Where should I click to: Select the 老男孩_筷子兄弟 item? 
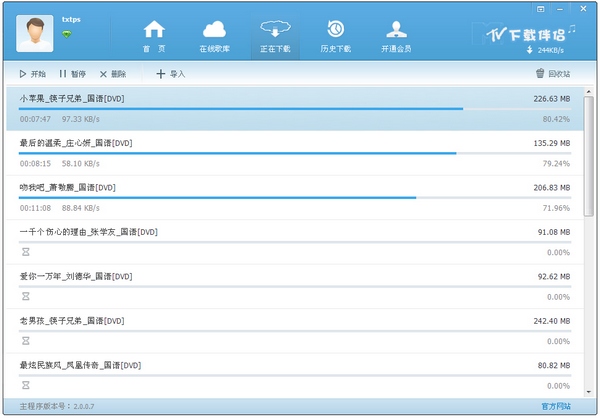click(295, 331)
